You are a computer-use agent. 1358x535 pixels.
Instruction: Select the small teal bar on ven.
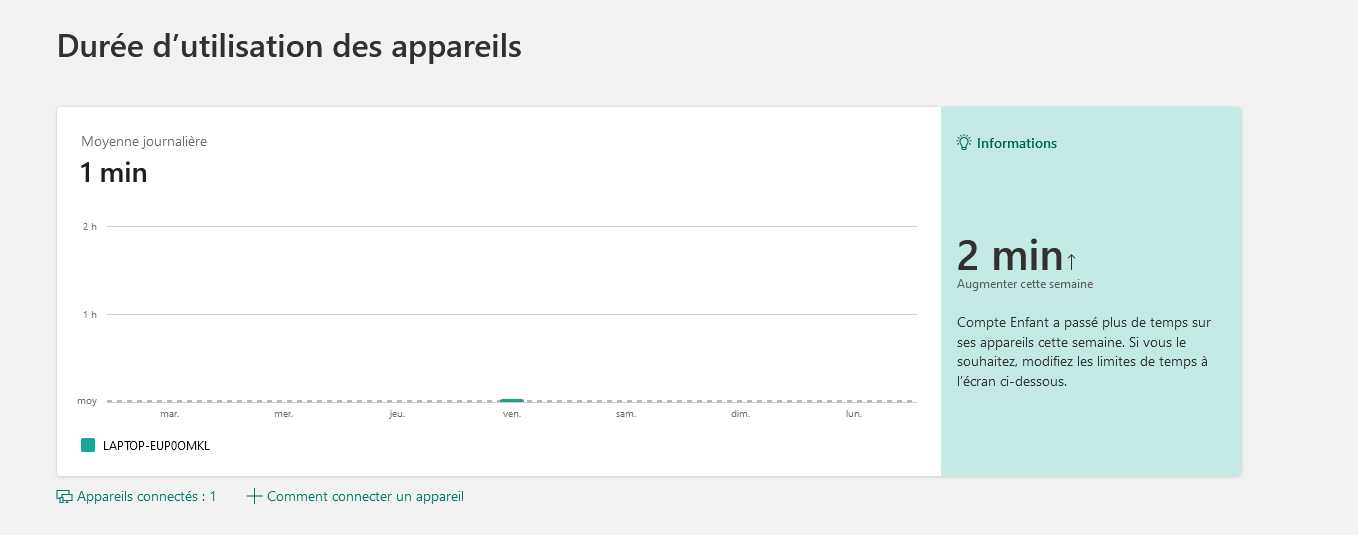[512, 400]
